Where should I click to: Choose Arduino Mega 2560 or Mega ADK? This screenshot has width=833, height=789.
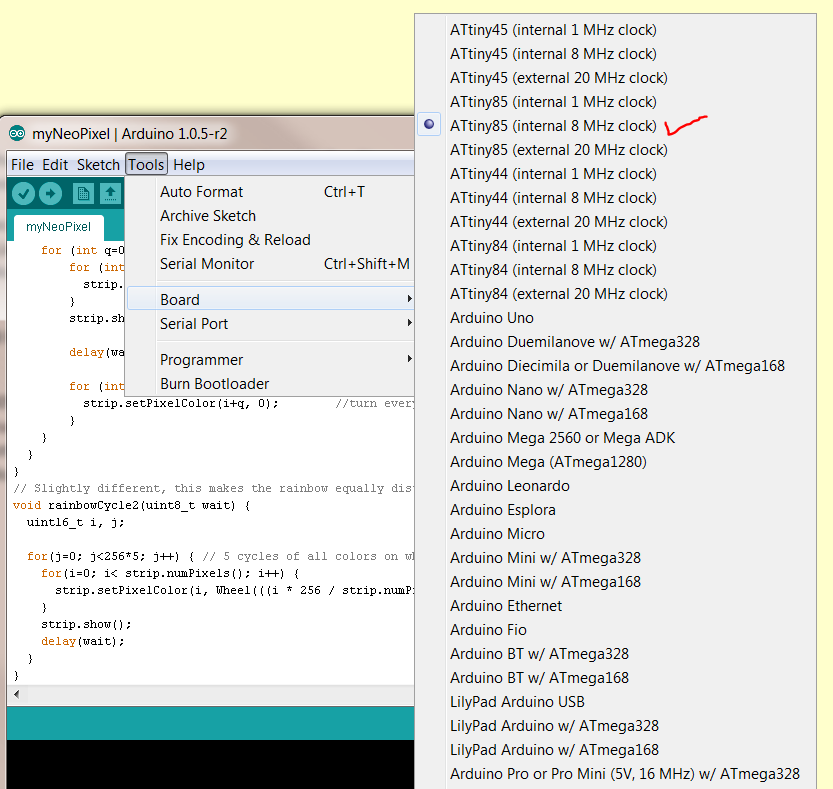[x=563, y=437]
